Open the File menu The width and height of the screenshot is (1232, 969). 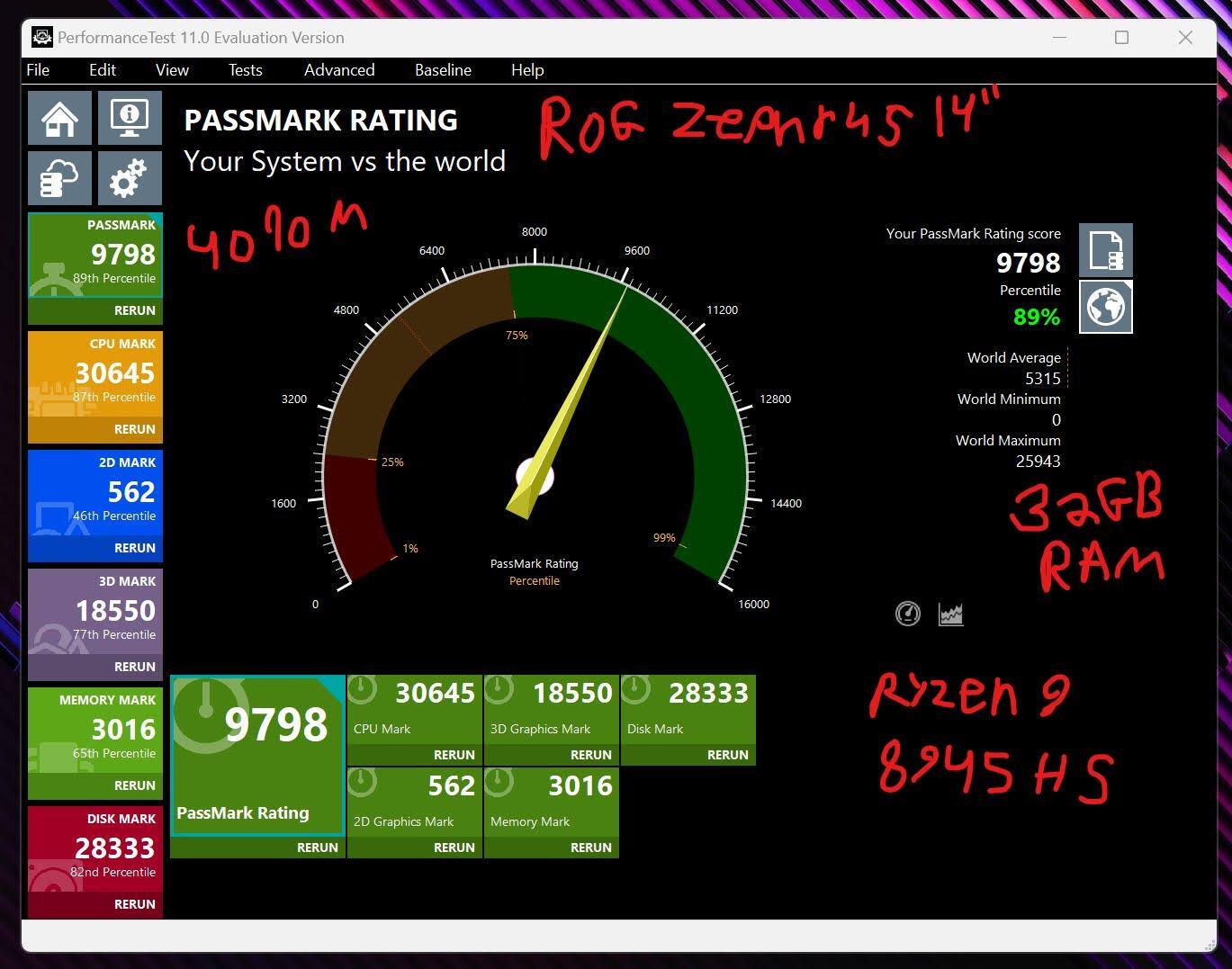[38, 70]
